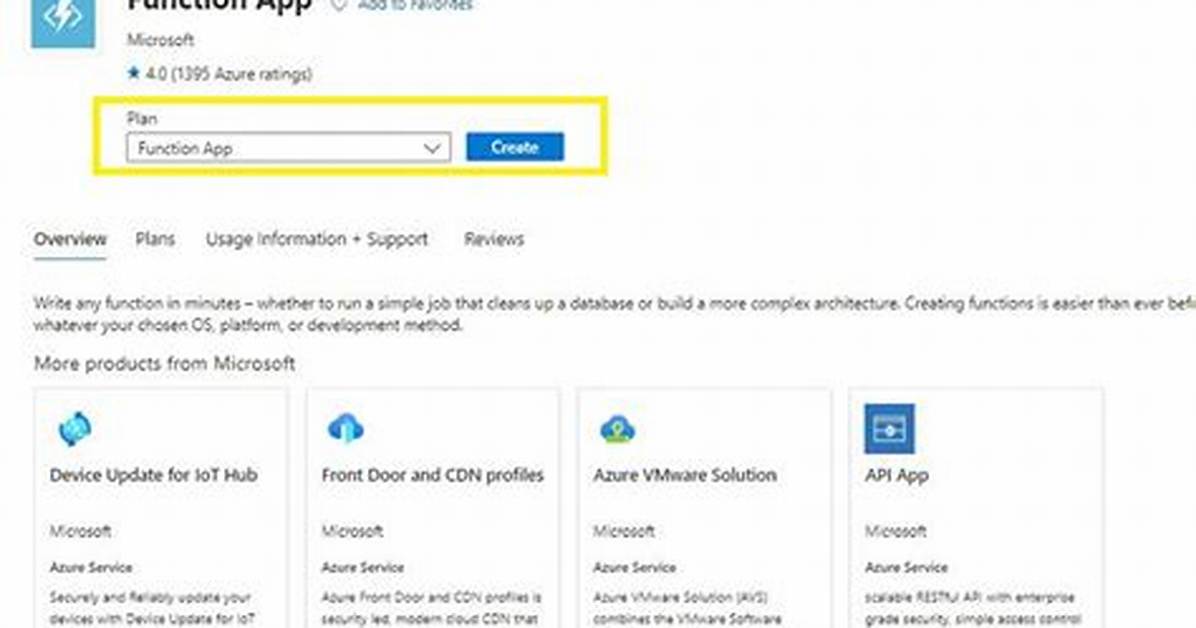Click the blue Create button
The image size is (1196, 628).
click(x=515, y=147)
